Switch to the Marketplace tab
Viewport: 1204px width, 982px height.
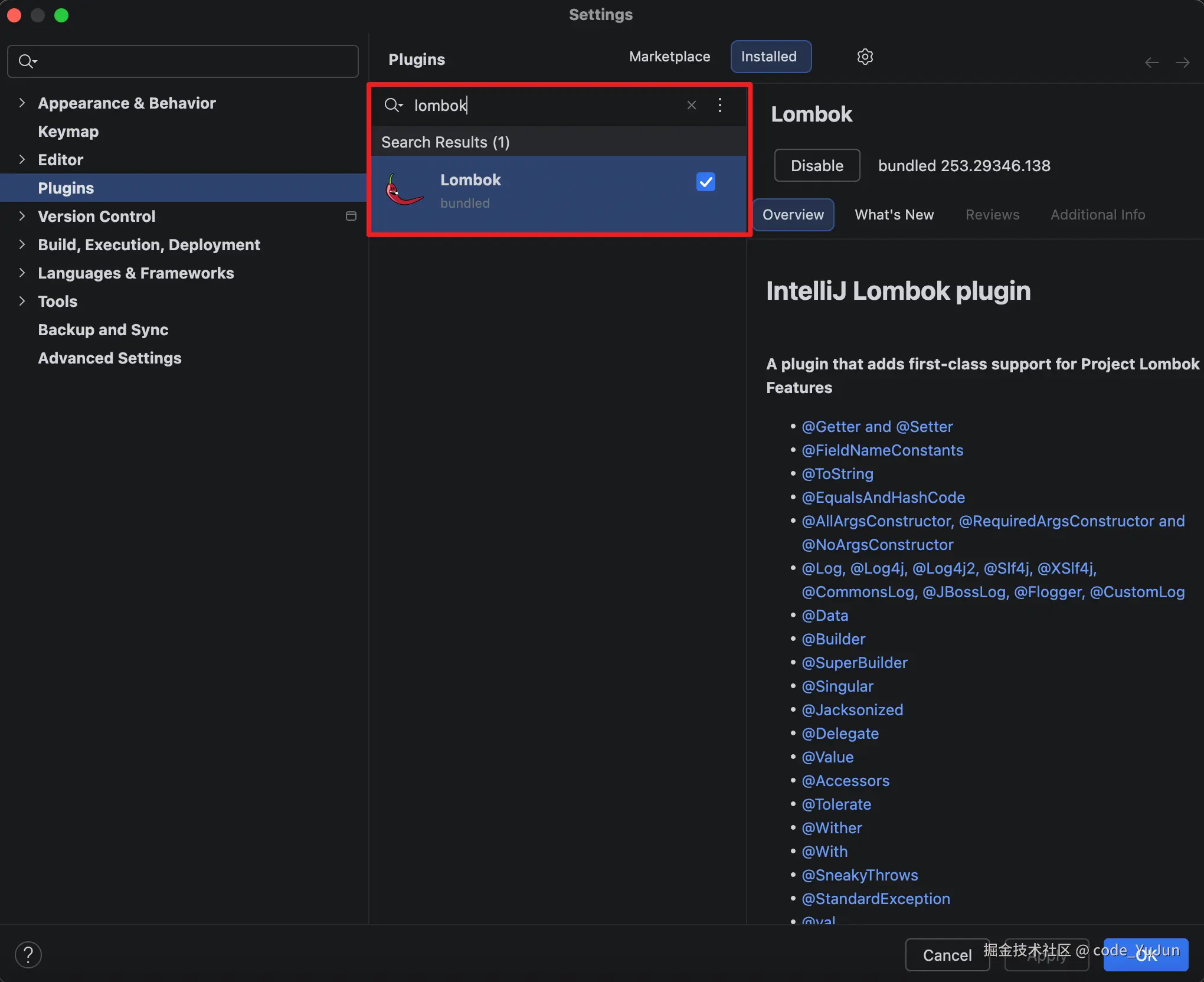tap(669, 57)
